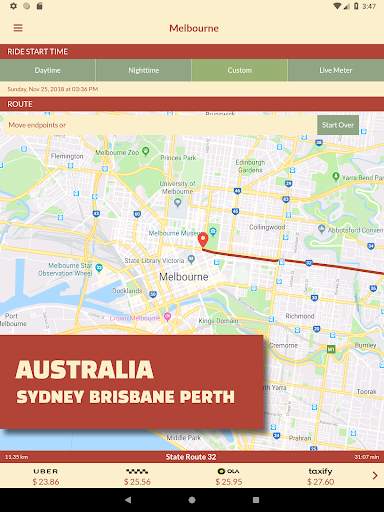This screenshot has width=384, height=512.
Task: Select the taxi fare $25.56
Action: [x=137, y=477]
